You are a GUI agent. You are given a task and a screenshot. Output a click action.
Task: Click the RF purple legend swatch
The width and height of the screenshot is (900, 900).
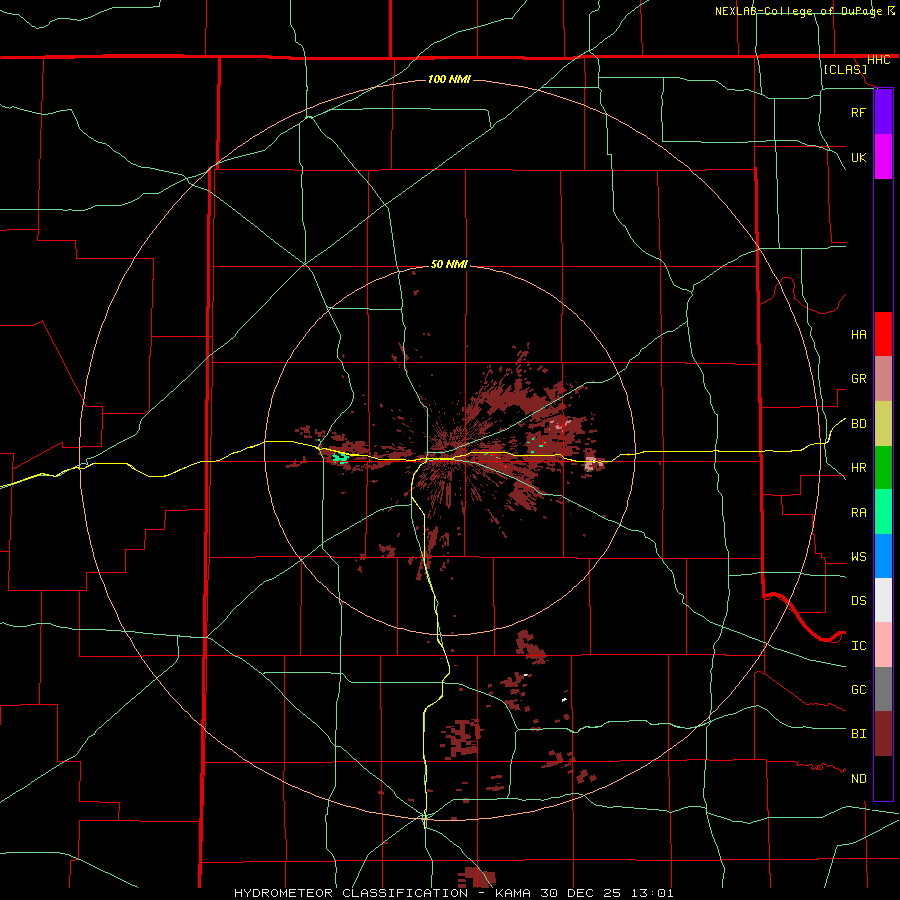(883, 112)
